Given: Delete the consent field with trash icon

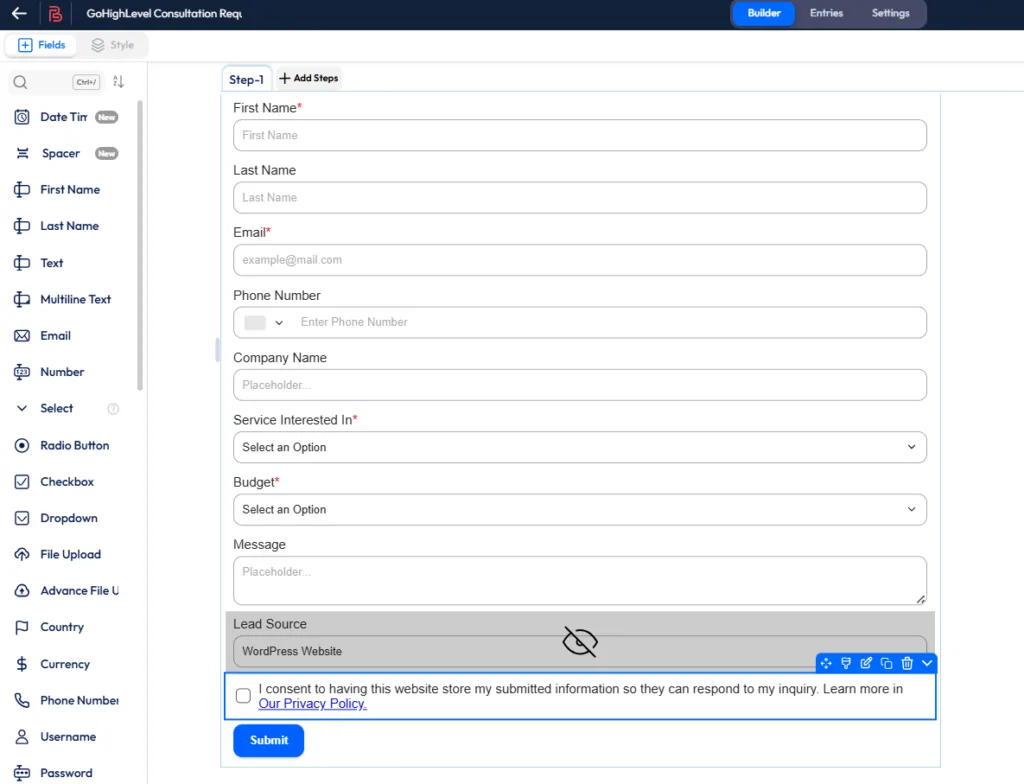Looking at the screenshot, I should point(907,663).
